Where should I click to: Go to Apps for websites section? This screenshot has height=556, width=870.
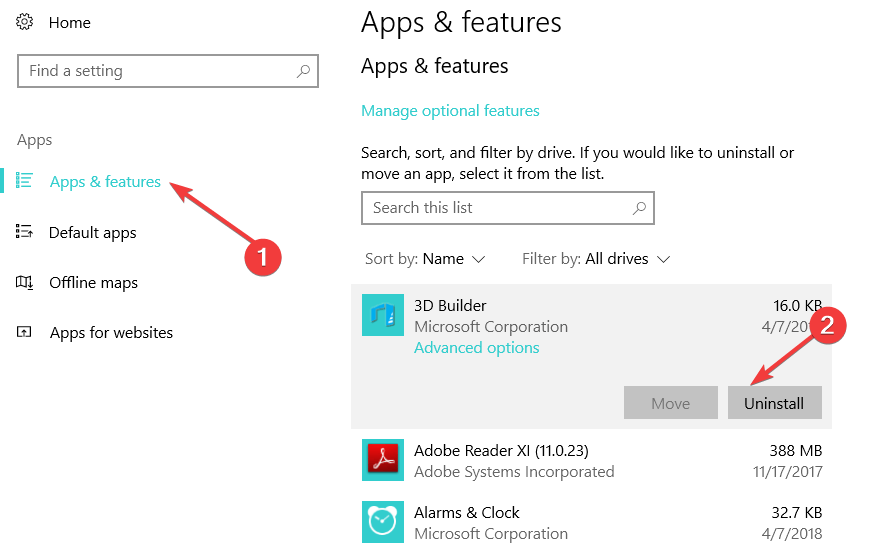point(111,333)
